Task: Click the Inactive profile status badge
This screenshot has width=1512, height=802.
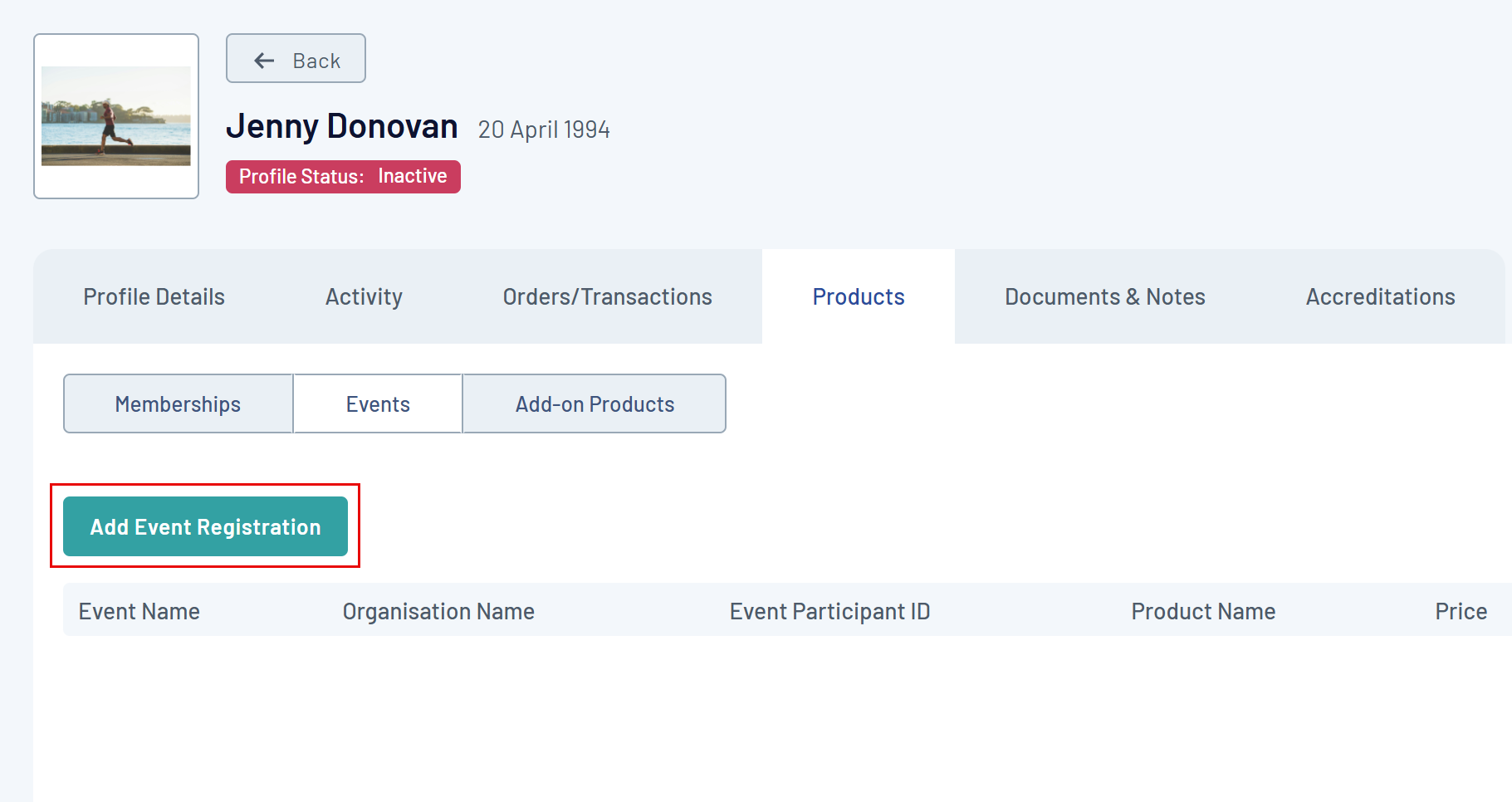Action: click(x=343, y=177)
